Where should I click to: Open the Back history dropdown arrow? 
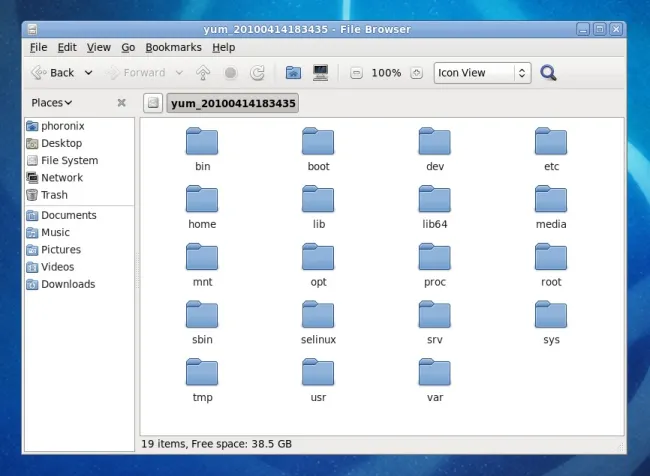[88, 73]
